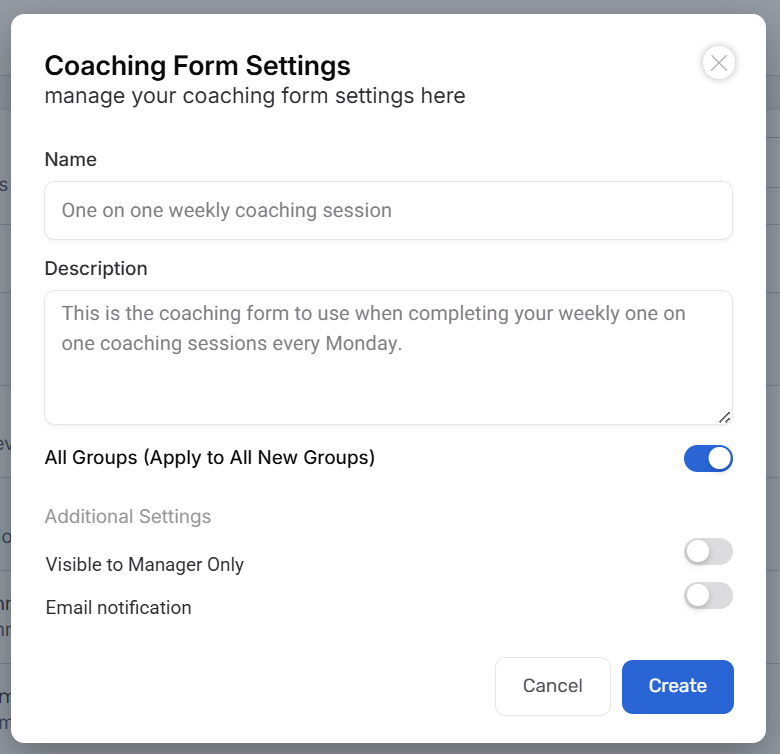Screen dimensions: 780x754
Task: Click the Name field label
Action: [x=71, y=159]
